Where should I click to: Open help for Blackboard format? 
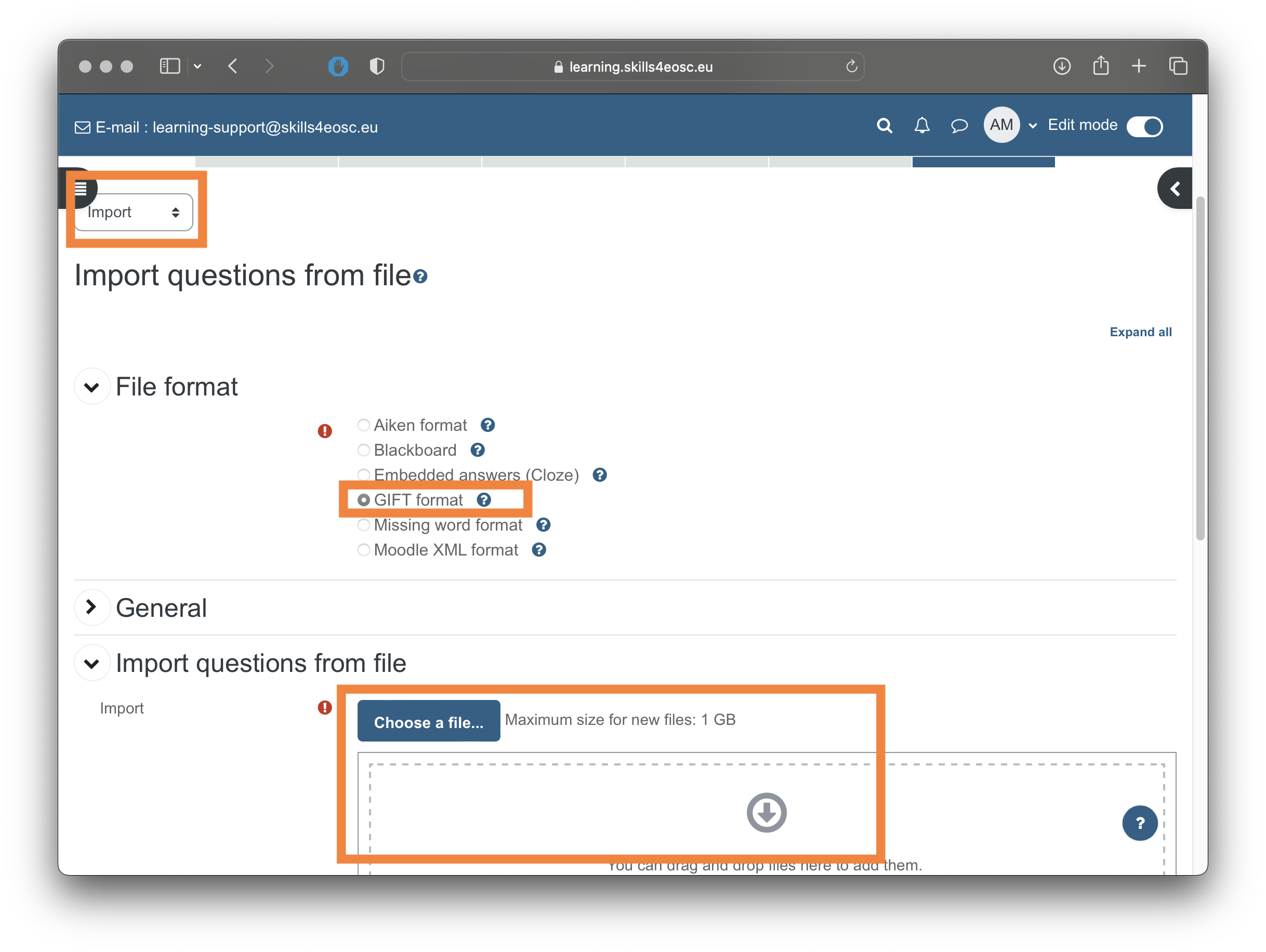click(477, 450)
